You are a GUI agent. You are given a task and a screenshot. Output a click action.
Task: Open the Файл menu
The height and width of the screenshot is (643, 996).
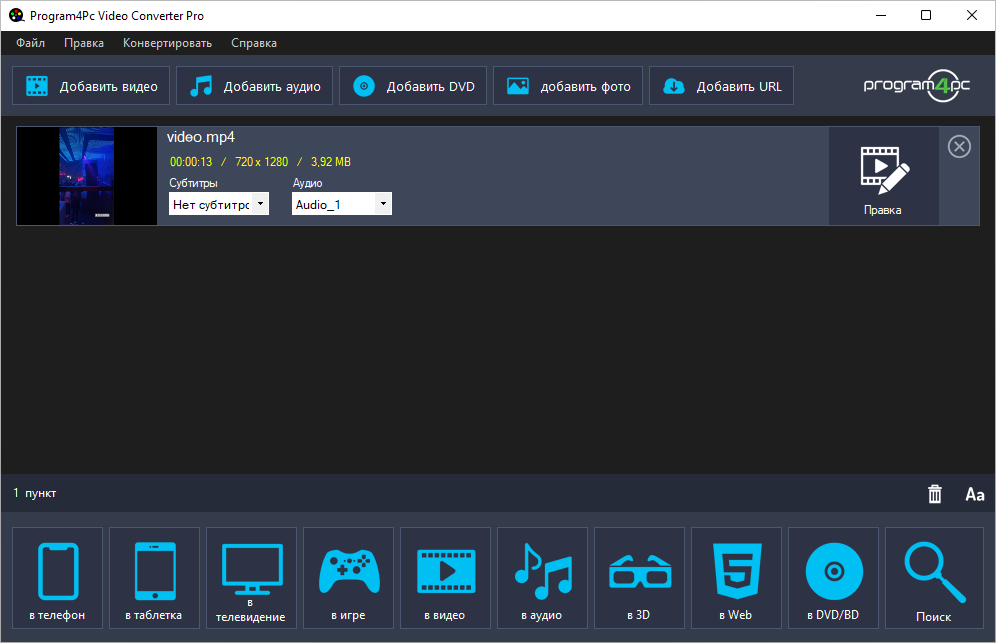[30, 43]
